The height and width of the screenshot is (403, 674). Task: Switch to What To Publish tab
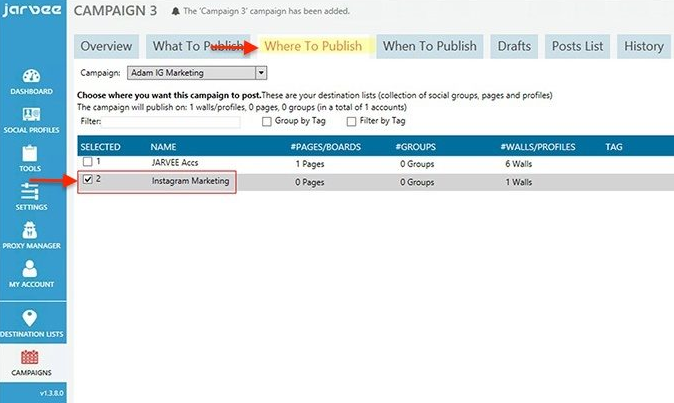[198, 46]
